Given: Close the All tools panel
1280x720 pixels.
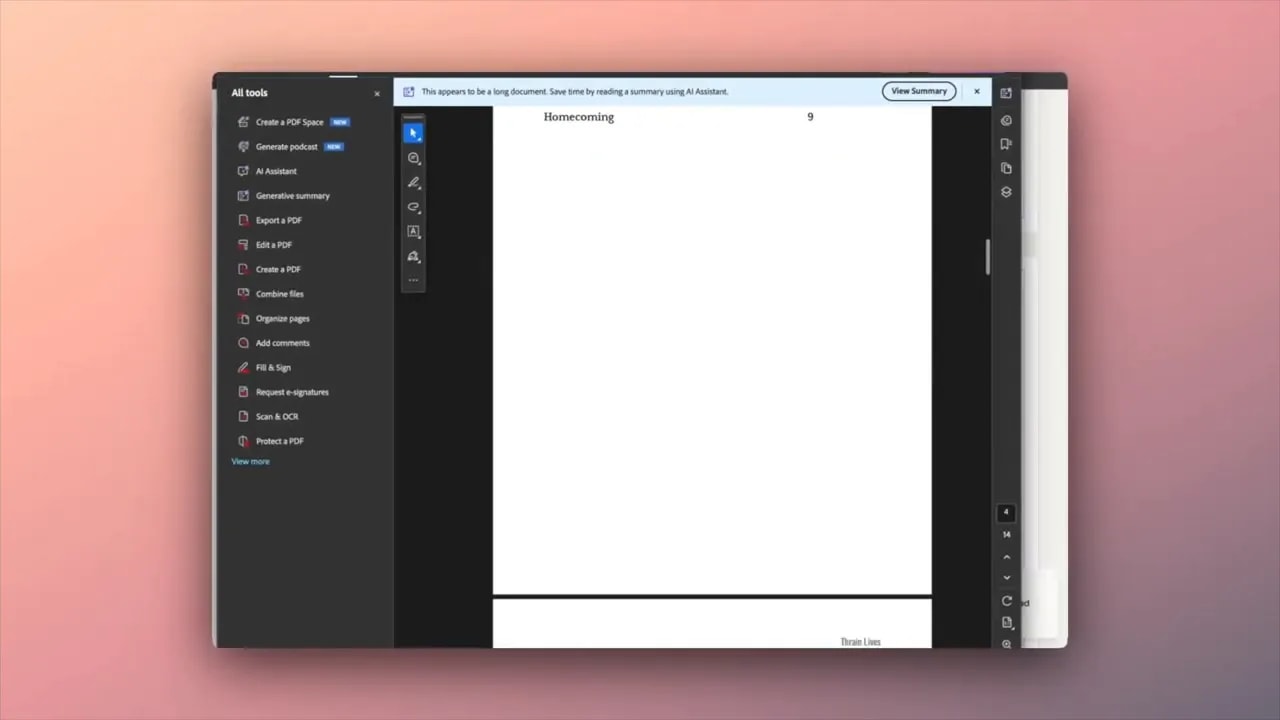Looking at the screenshot, I should [x=377, y=93].
